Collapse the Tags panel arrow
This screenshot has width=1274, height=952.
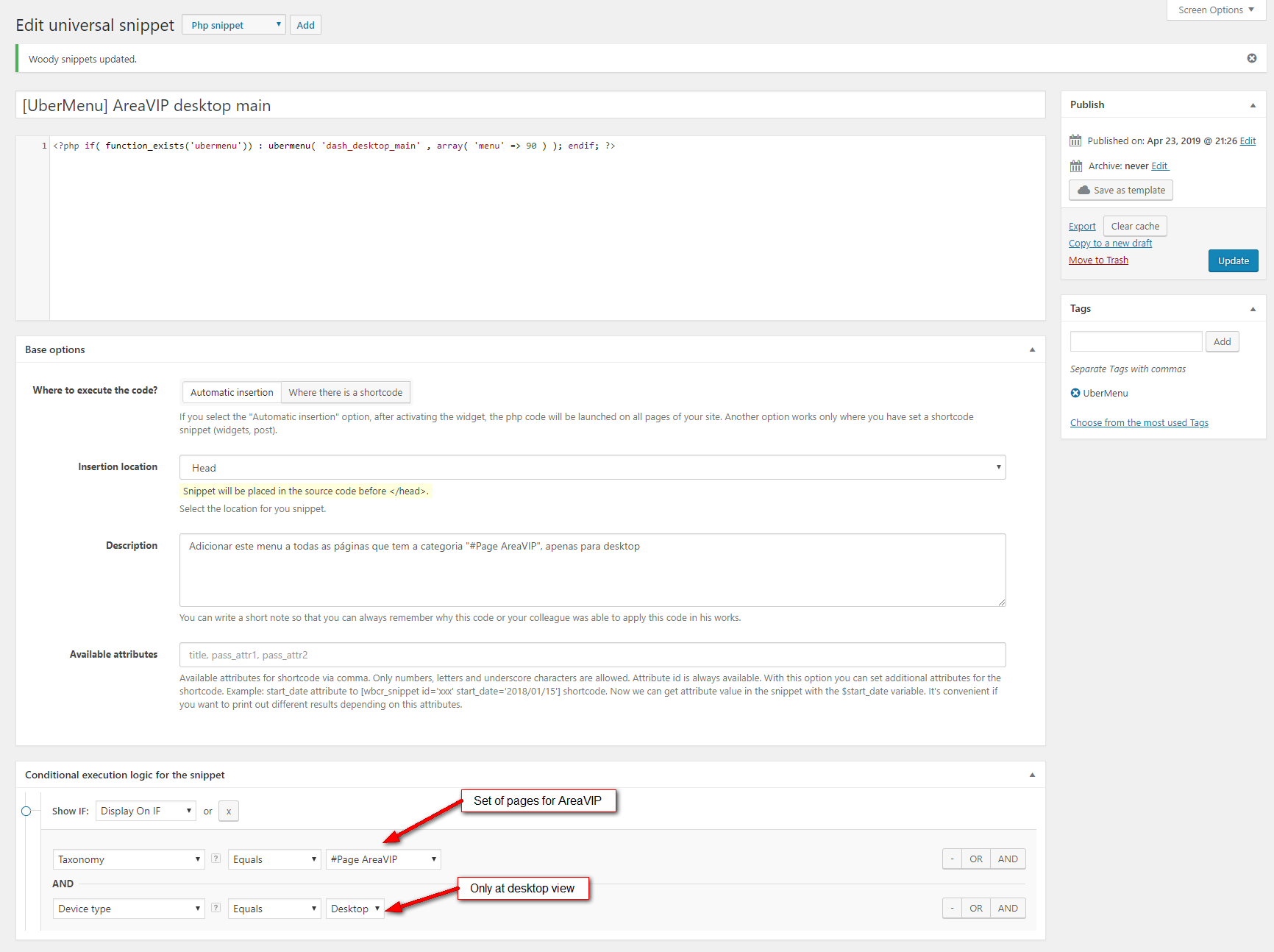[x=1253, y=309]
